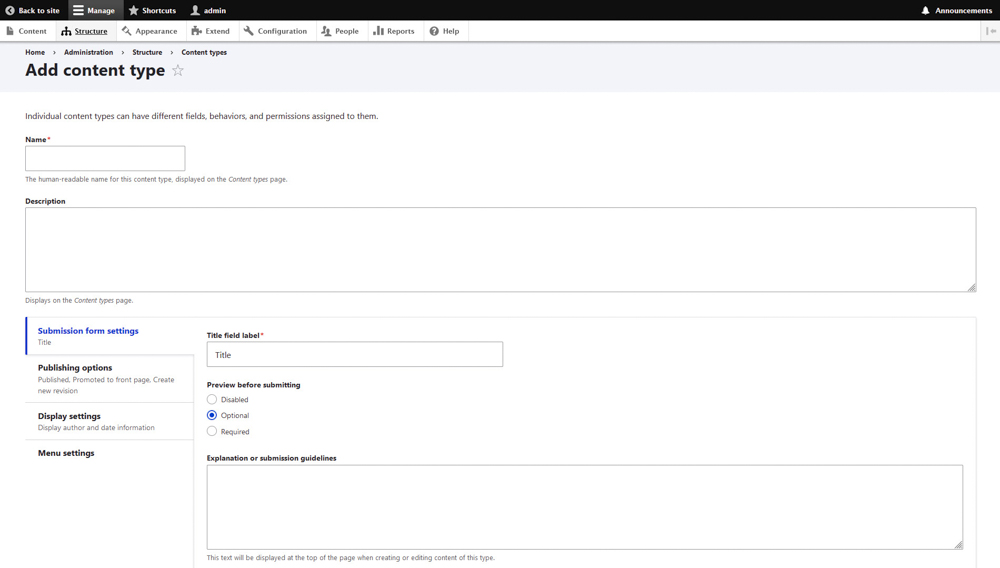
Task: Open the Submission form settings tab
Action: [110, 336]
